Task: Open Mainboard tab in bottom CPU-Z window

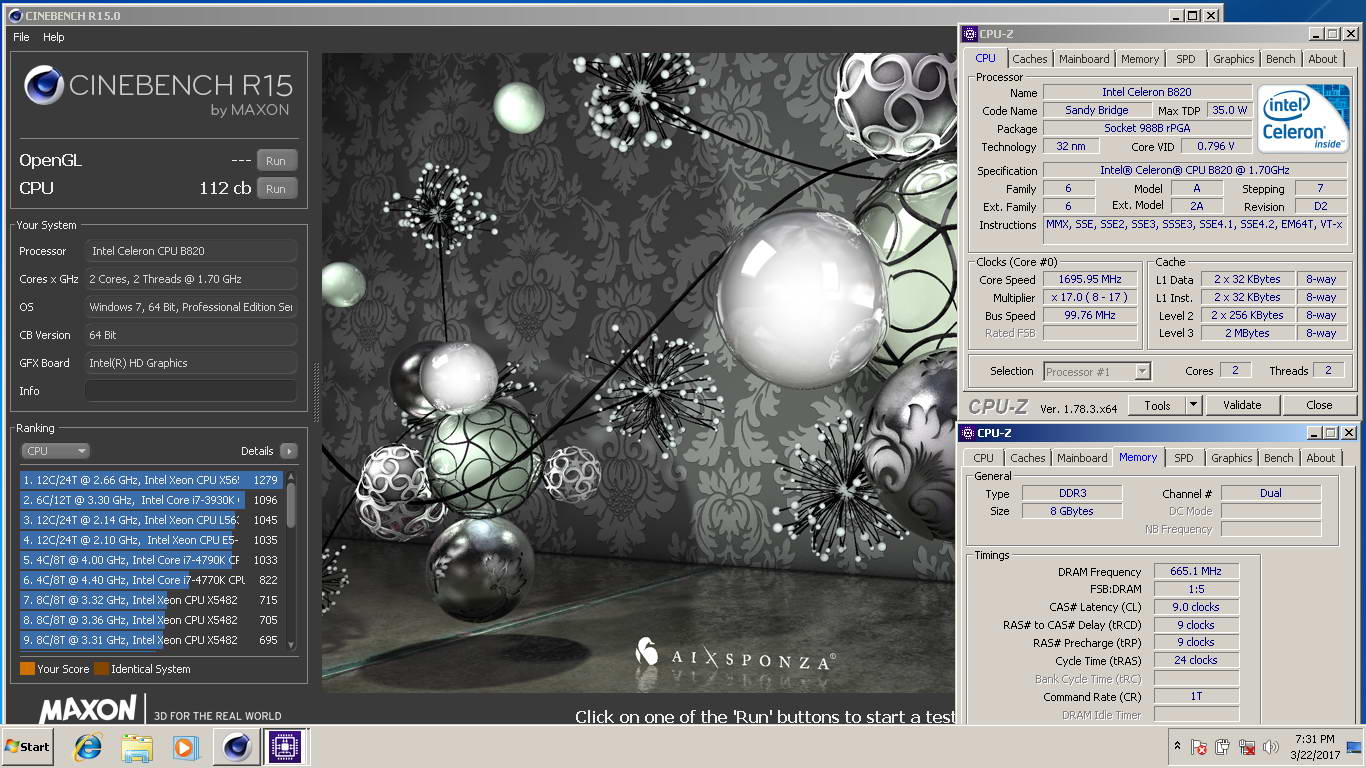Action: click(x=1082, y=458)
